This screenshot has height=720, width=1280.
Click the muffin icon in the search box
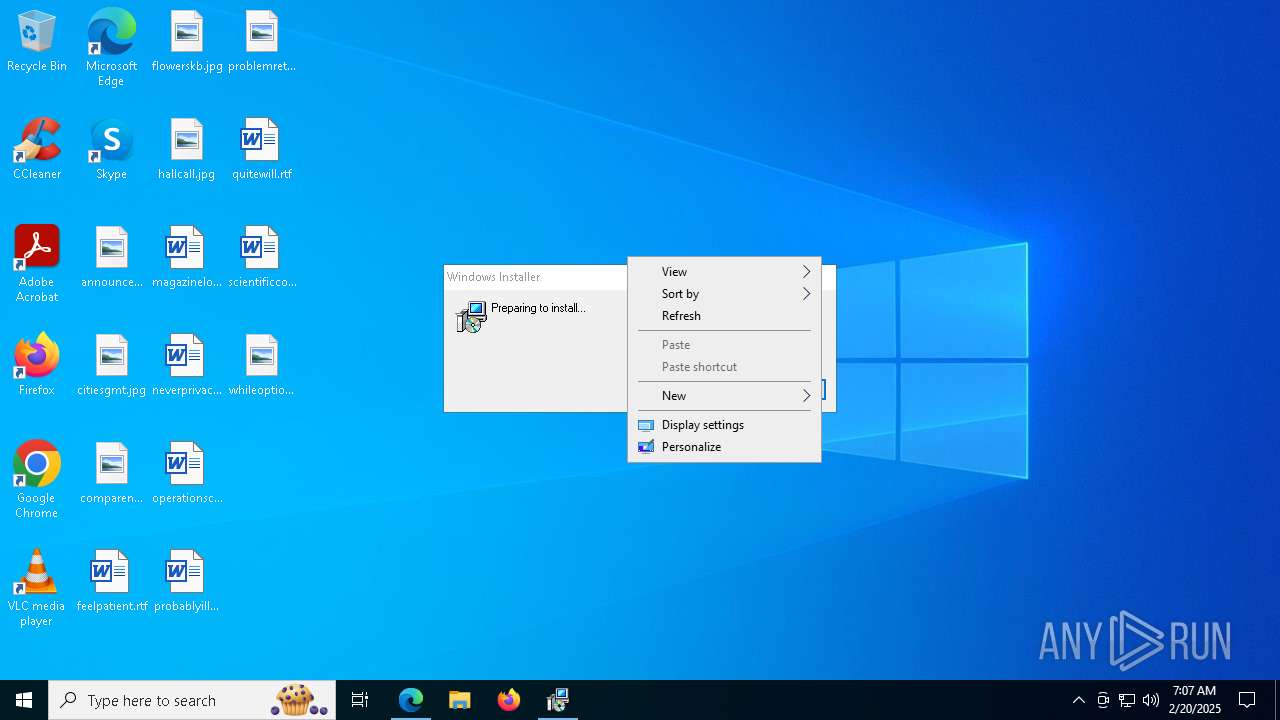click(x=299, y=700)
